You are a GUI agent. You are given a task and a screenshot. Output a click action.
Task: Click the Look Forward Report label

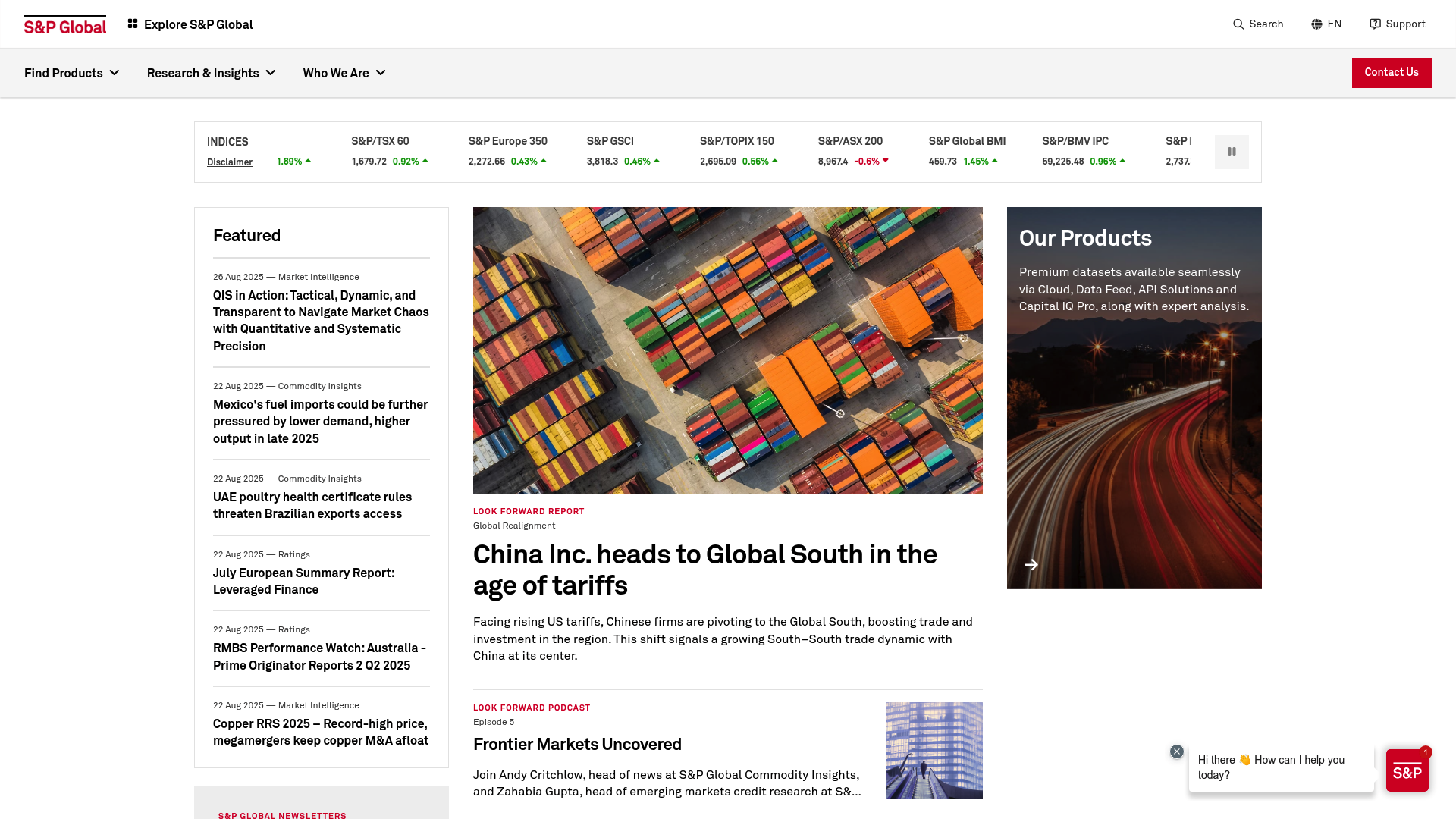tap(529, 512)
